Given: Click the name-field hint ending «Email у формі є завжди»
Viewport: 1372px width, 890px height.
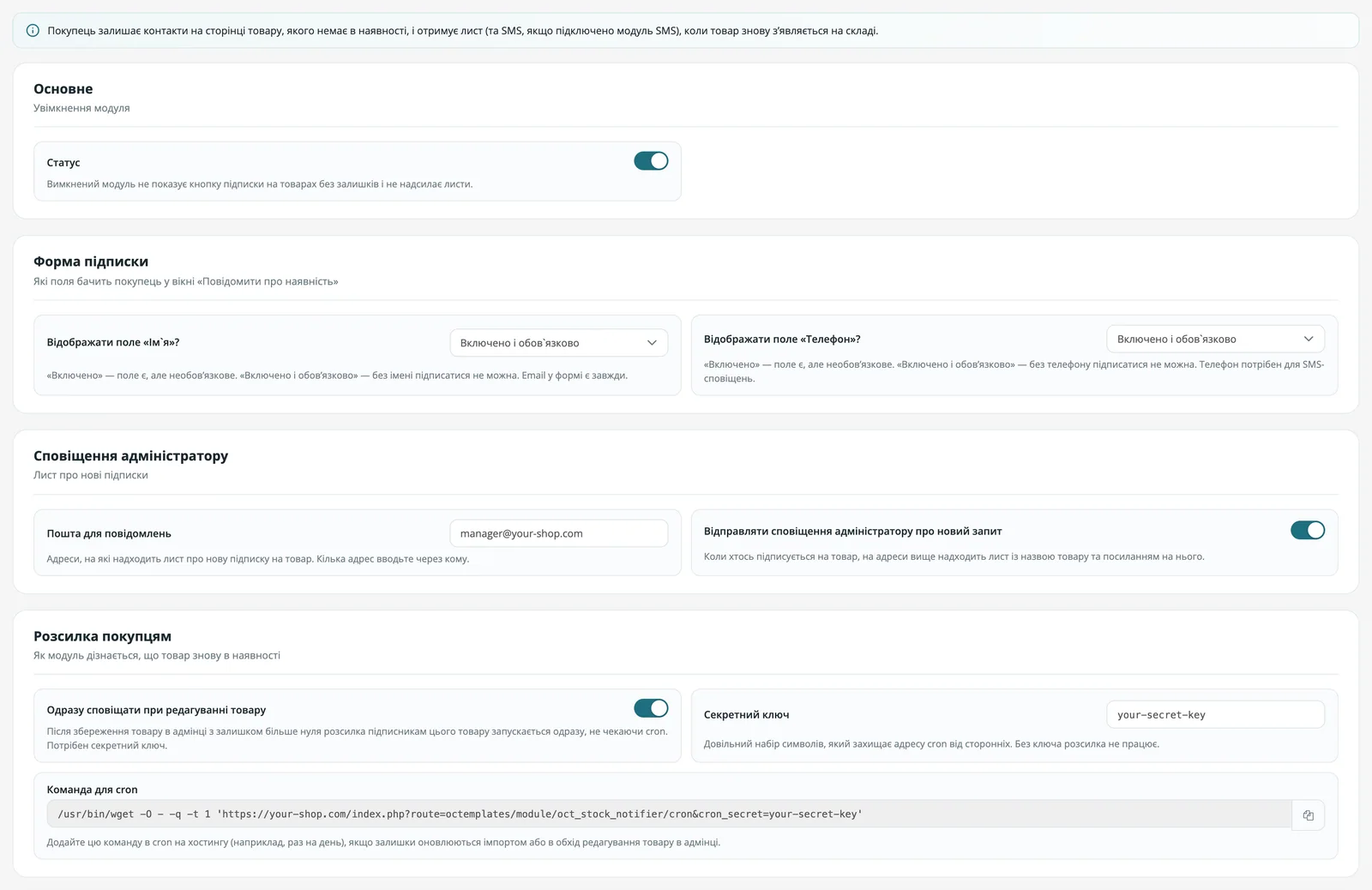Looking at the screenshot, I should (x=337, y=376).
